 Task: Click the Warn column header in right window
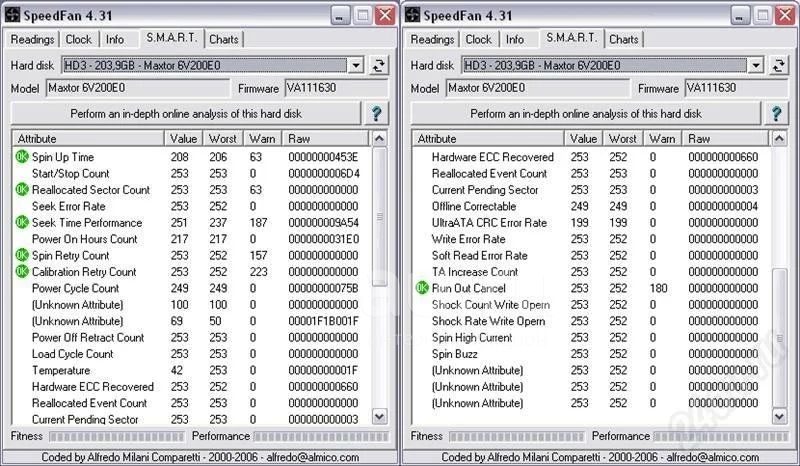click(662, 138)
